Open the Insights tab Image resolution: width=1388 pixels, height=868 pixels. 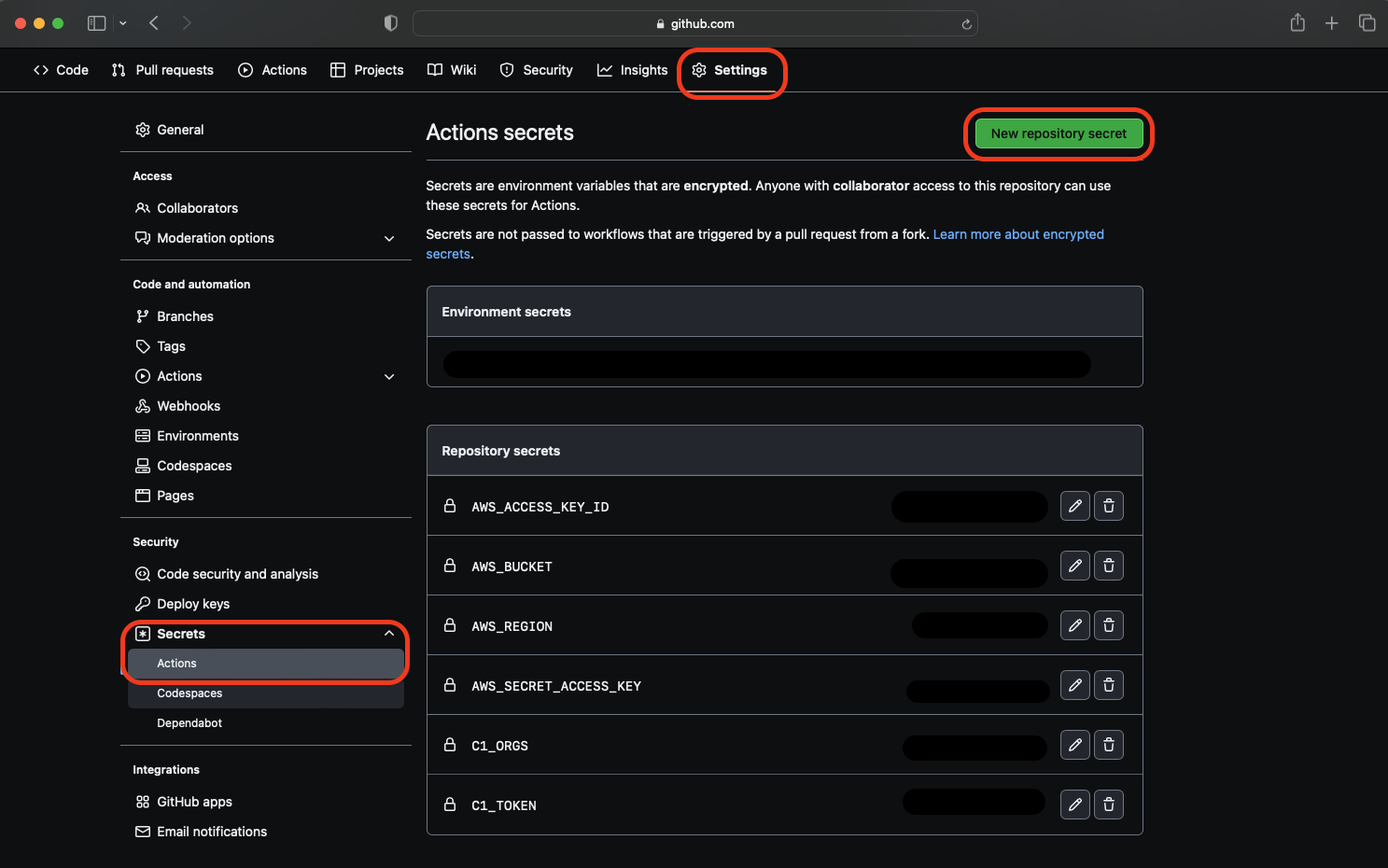click(x=633, y=70)
